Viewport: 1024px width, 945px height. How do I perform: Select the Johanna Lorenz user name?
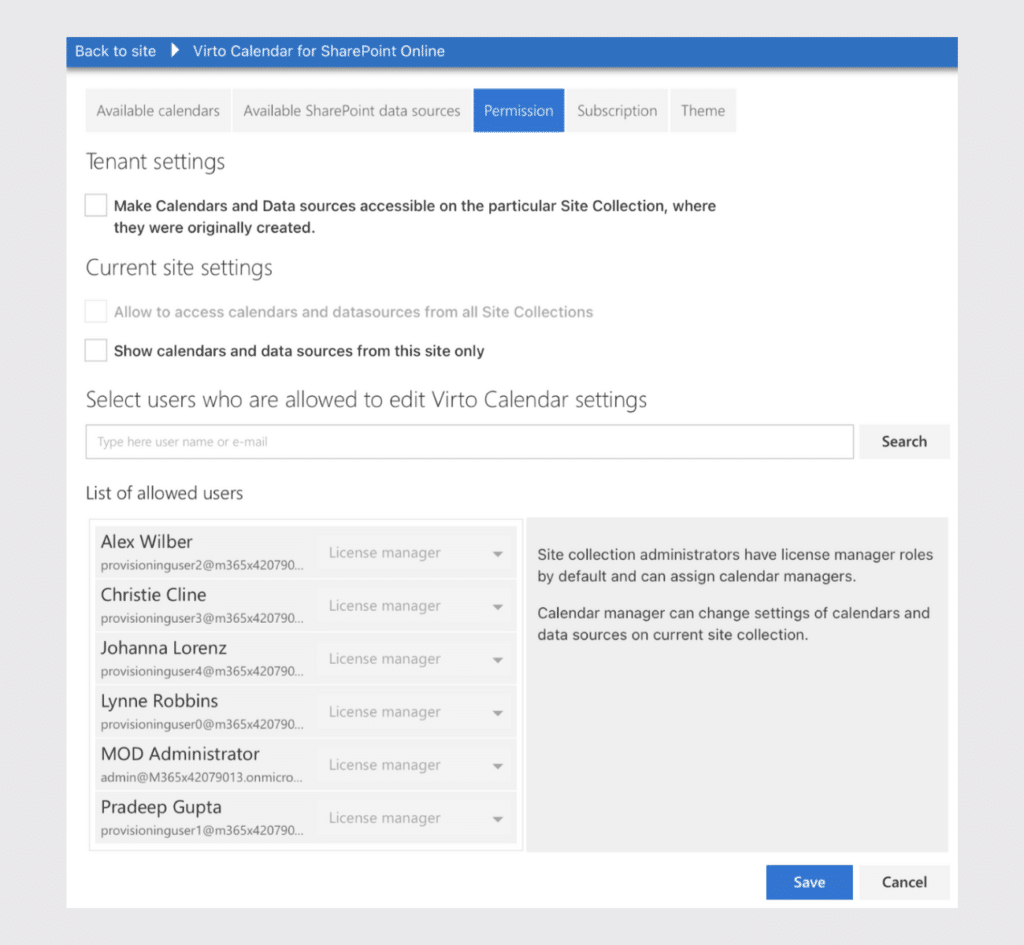tap(164, 648)
